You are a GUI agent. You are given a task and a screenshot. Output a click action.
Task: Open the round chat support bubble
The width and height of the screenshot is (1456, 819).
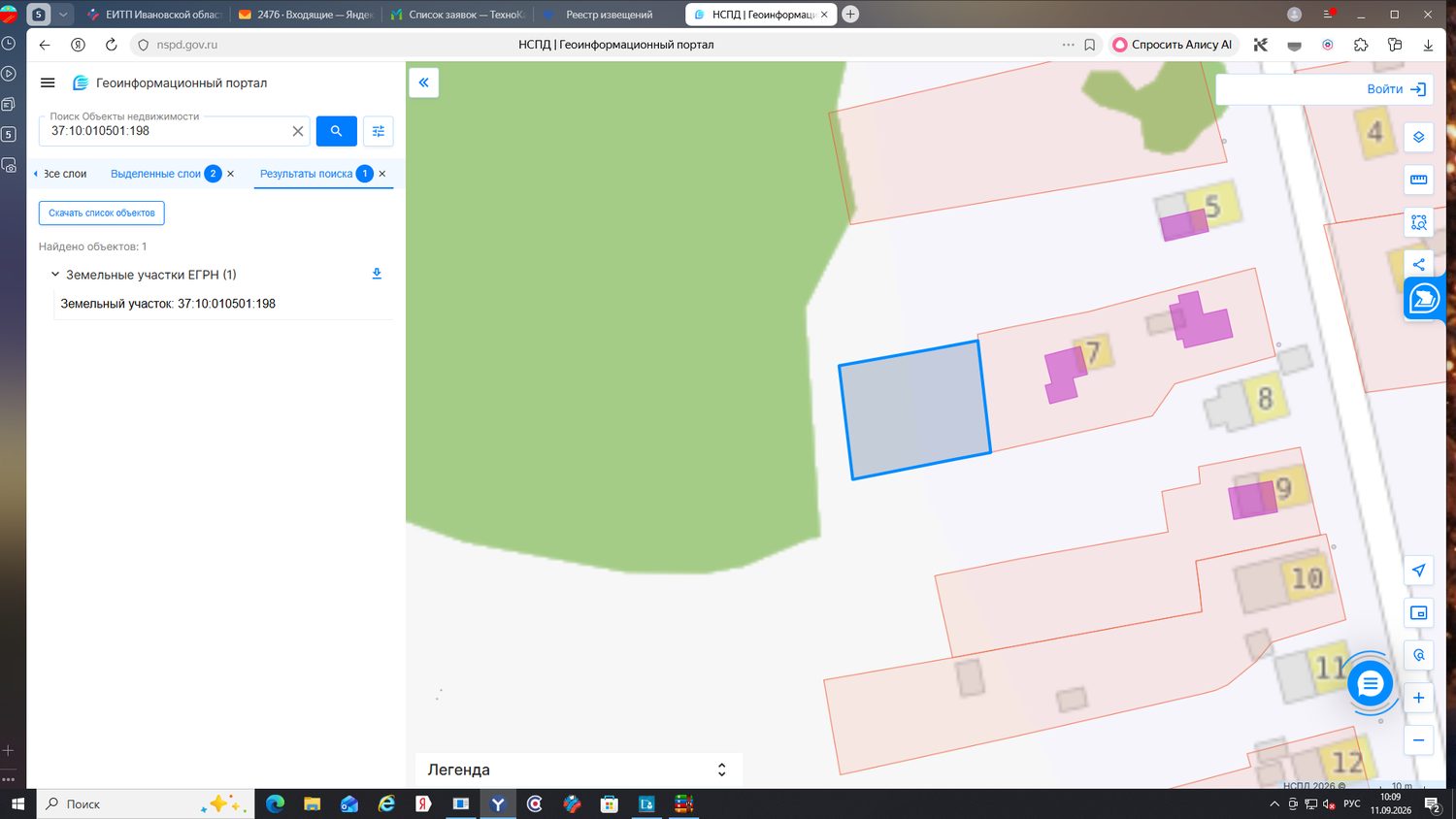(1370, 684)
